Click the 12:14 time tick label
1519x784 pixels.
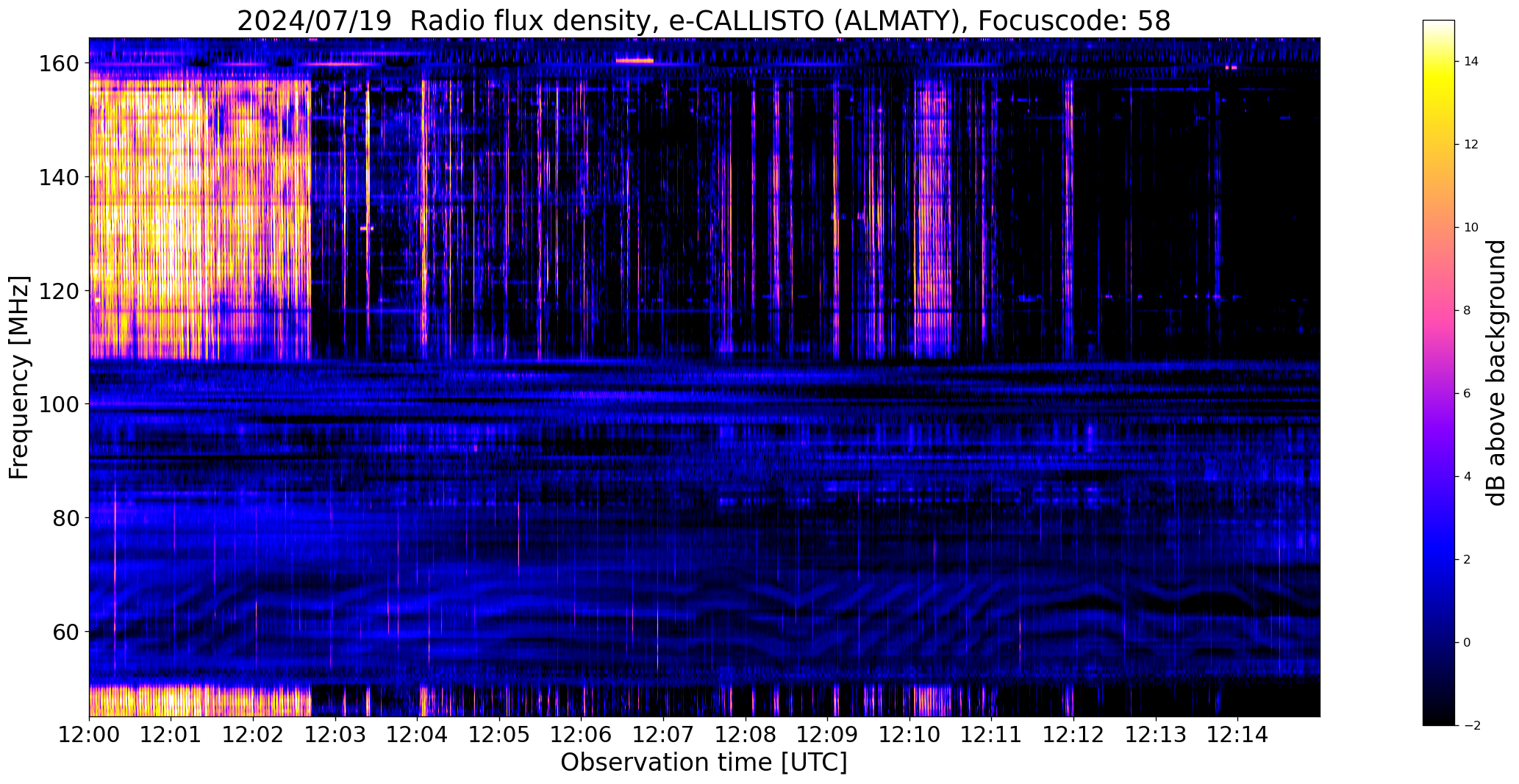1237,735
